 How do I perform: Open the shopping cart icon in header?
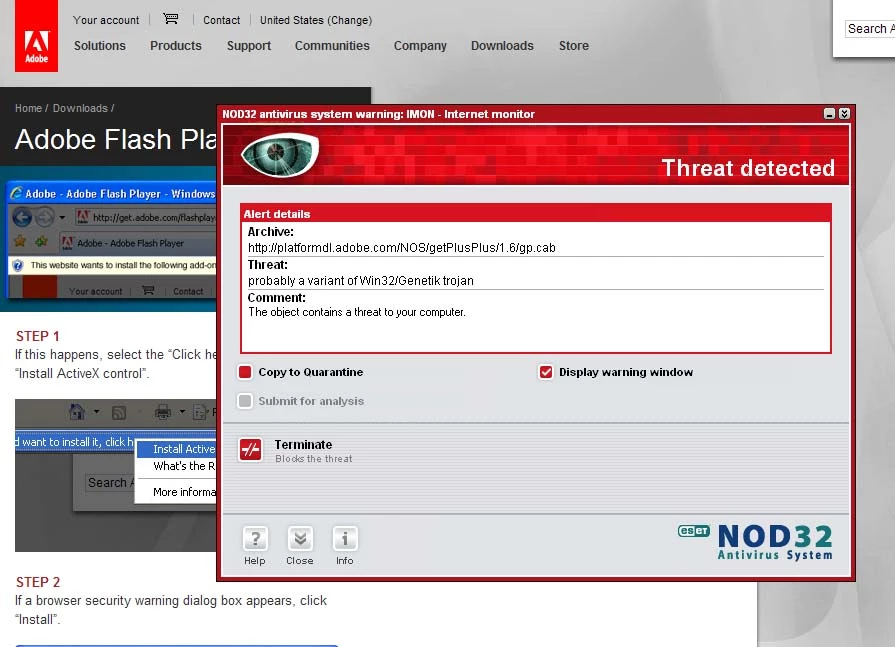171,19
